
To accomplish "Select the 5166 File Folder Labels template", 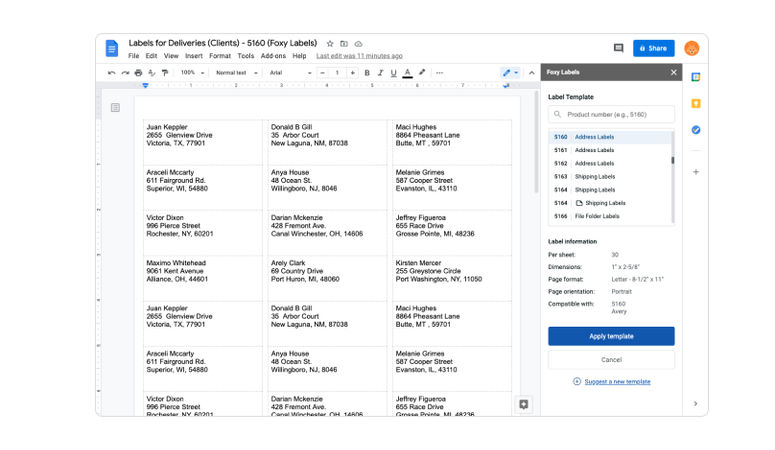I will click(x=610, y=216).
